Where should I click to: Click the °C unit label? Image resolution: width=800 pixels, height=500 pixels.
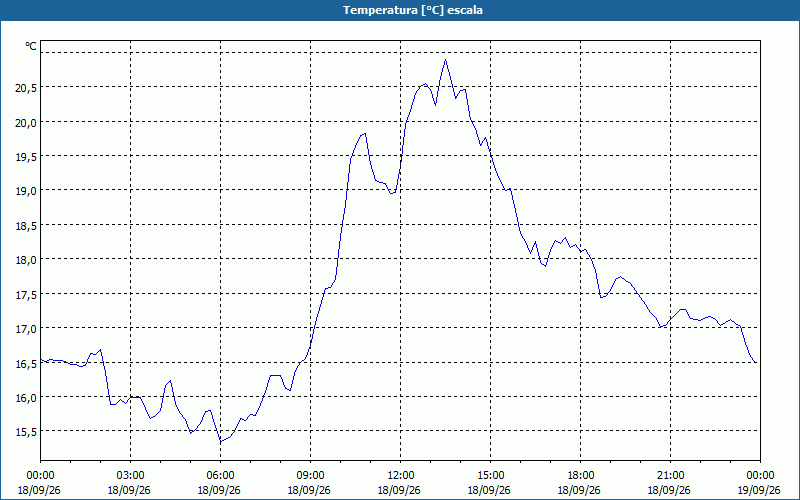click(31, 46)
